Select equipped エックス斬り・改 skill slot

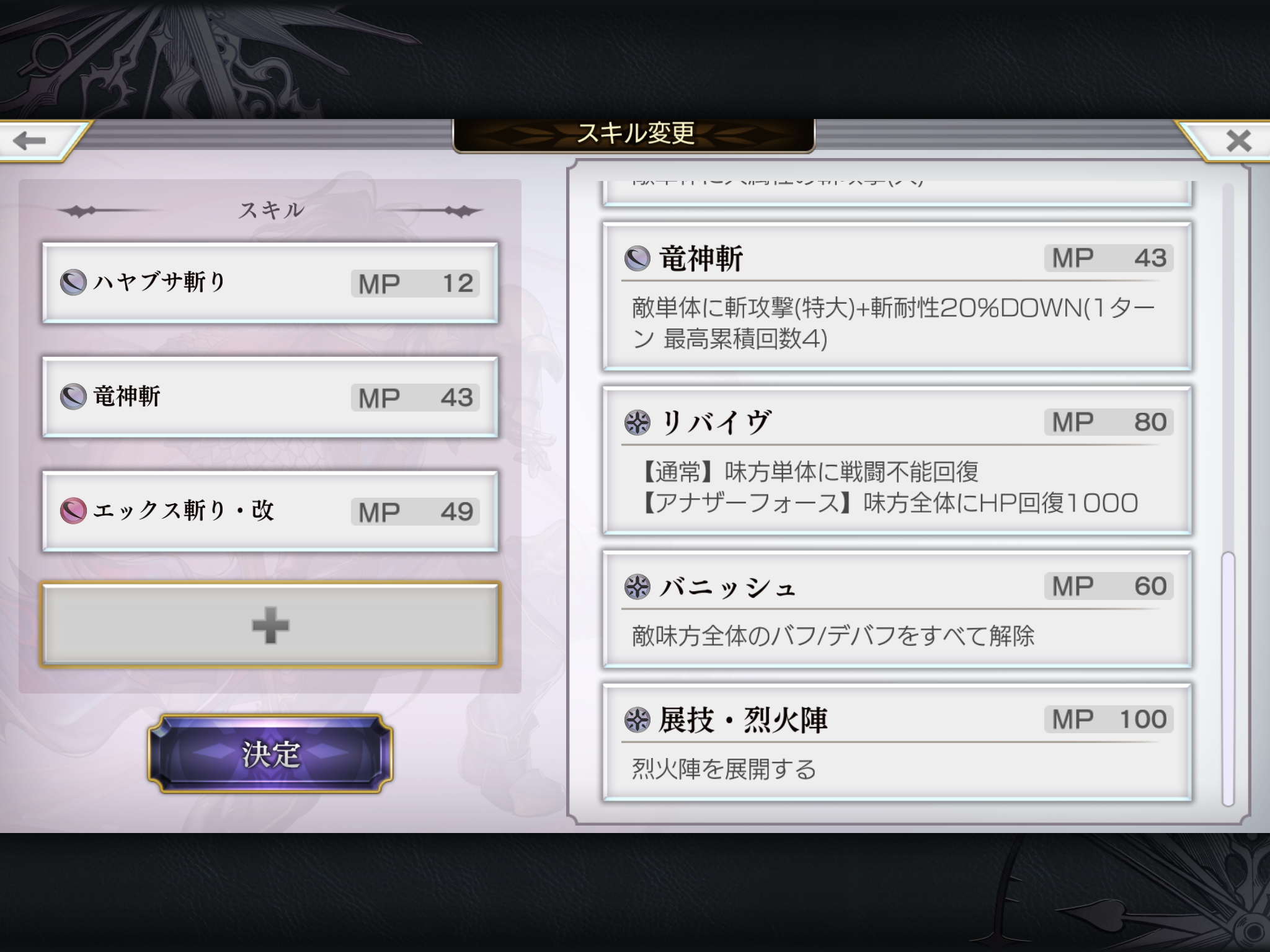[270, 511]
